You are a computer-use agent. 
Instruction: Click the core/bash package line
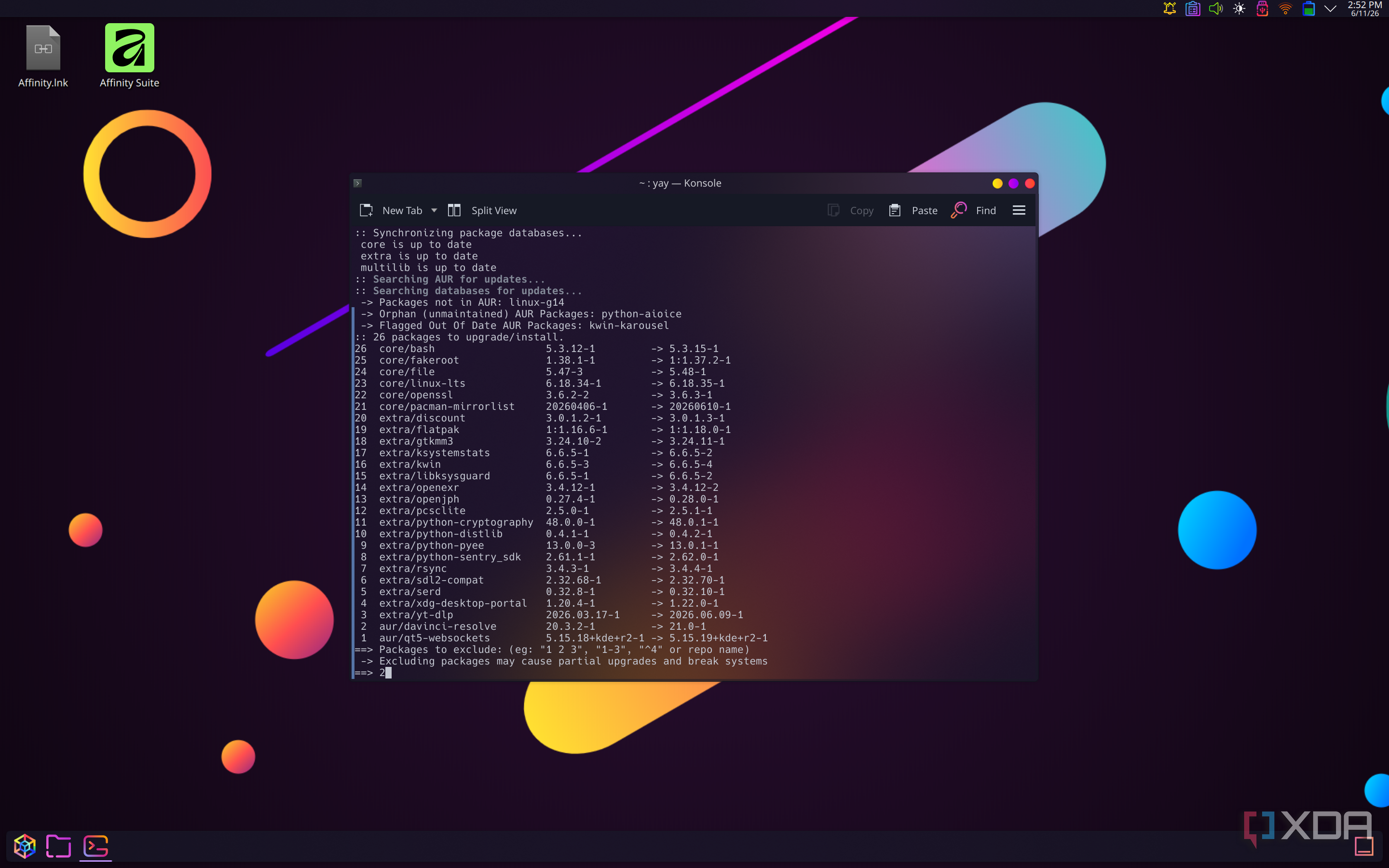537,349
